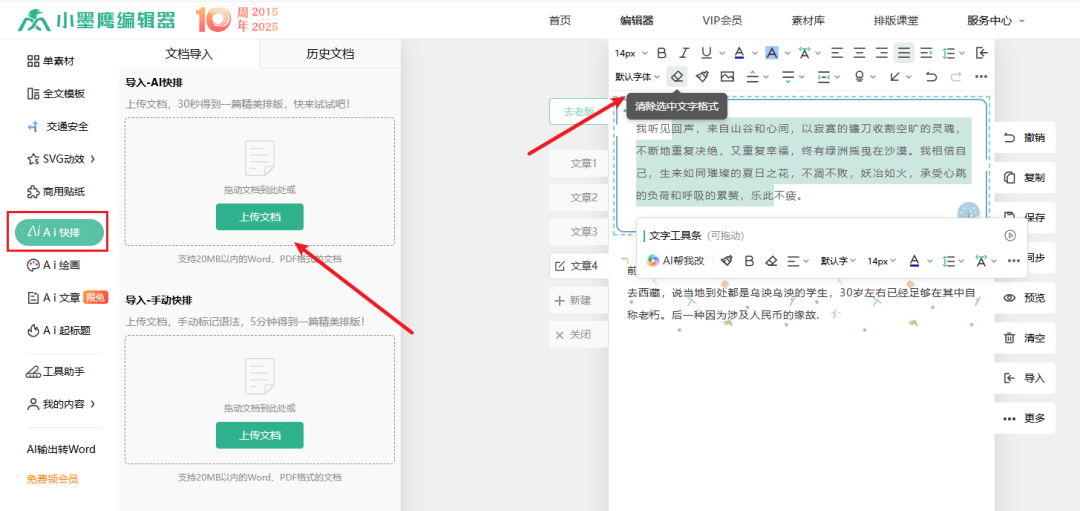Click the AI帮我改 button on the floating toolbar
The image size is (1080, 511).
pos(676,261)
